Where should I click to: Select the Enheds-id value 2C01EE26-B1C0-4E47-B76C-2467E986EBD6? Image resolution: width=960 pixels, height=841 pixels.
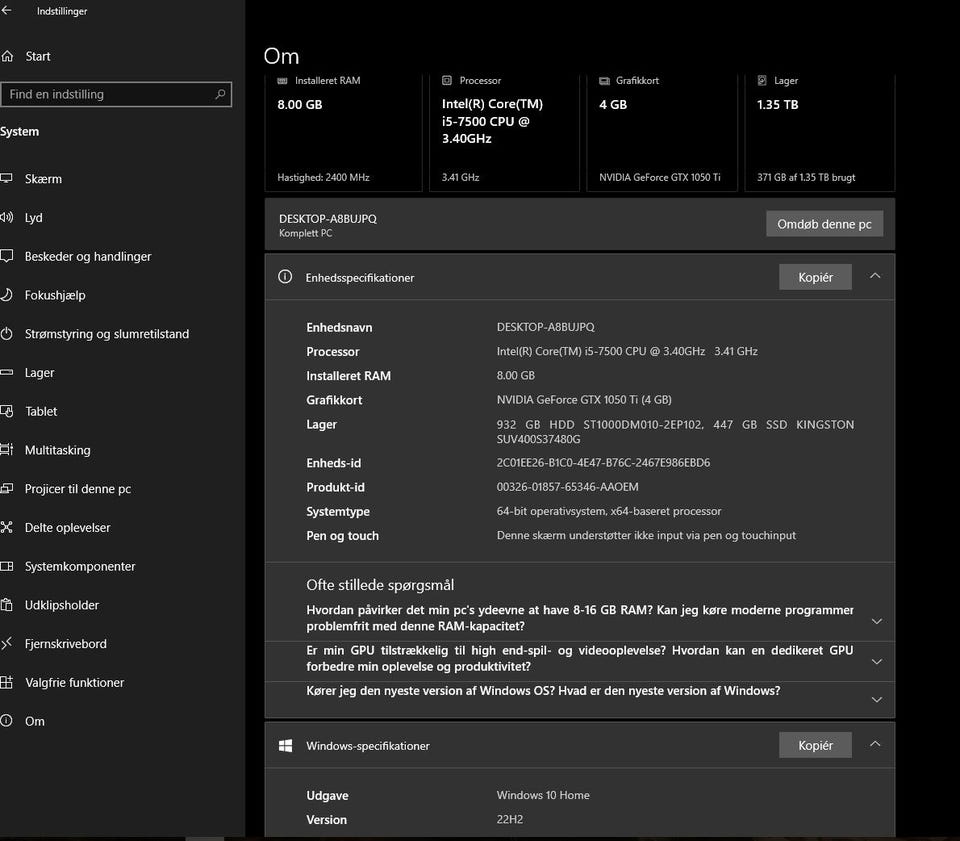603,463
